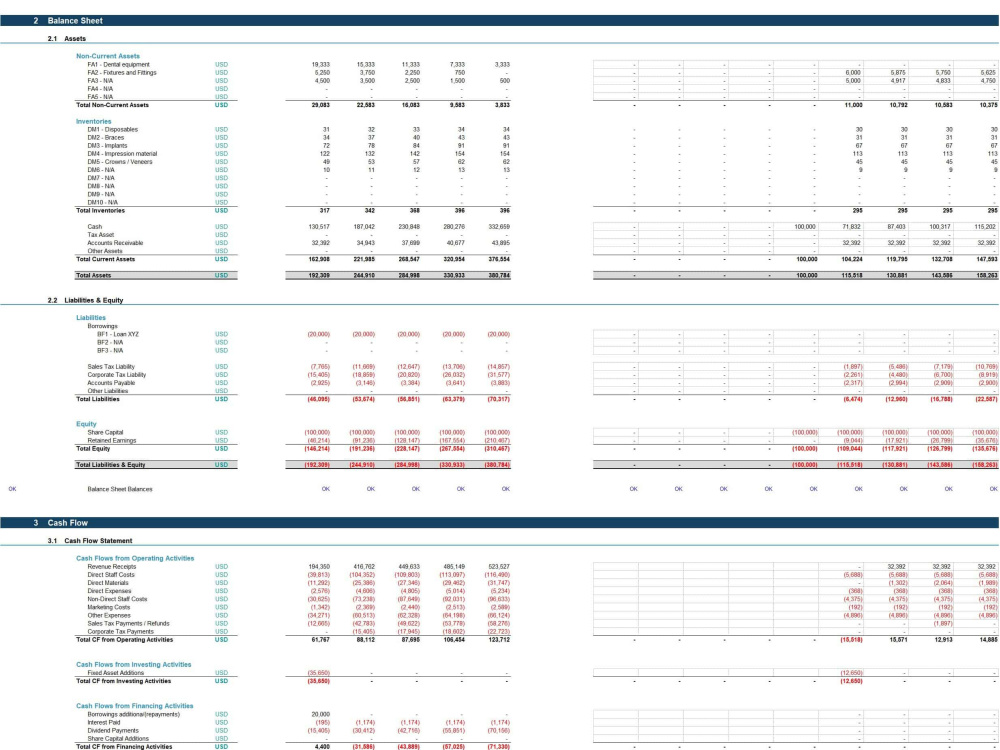Viewport: 1000px width, 750px height.
Task: Select Cash Flows from Investing Activities title
Action: point(134,665)
